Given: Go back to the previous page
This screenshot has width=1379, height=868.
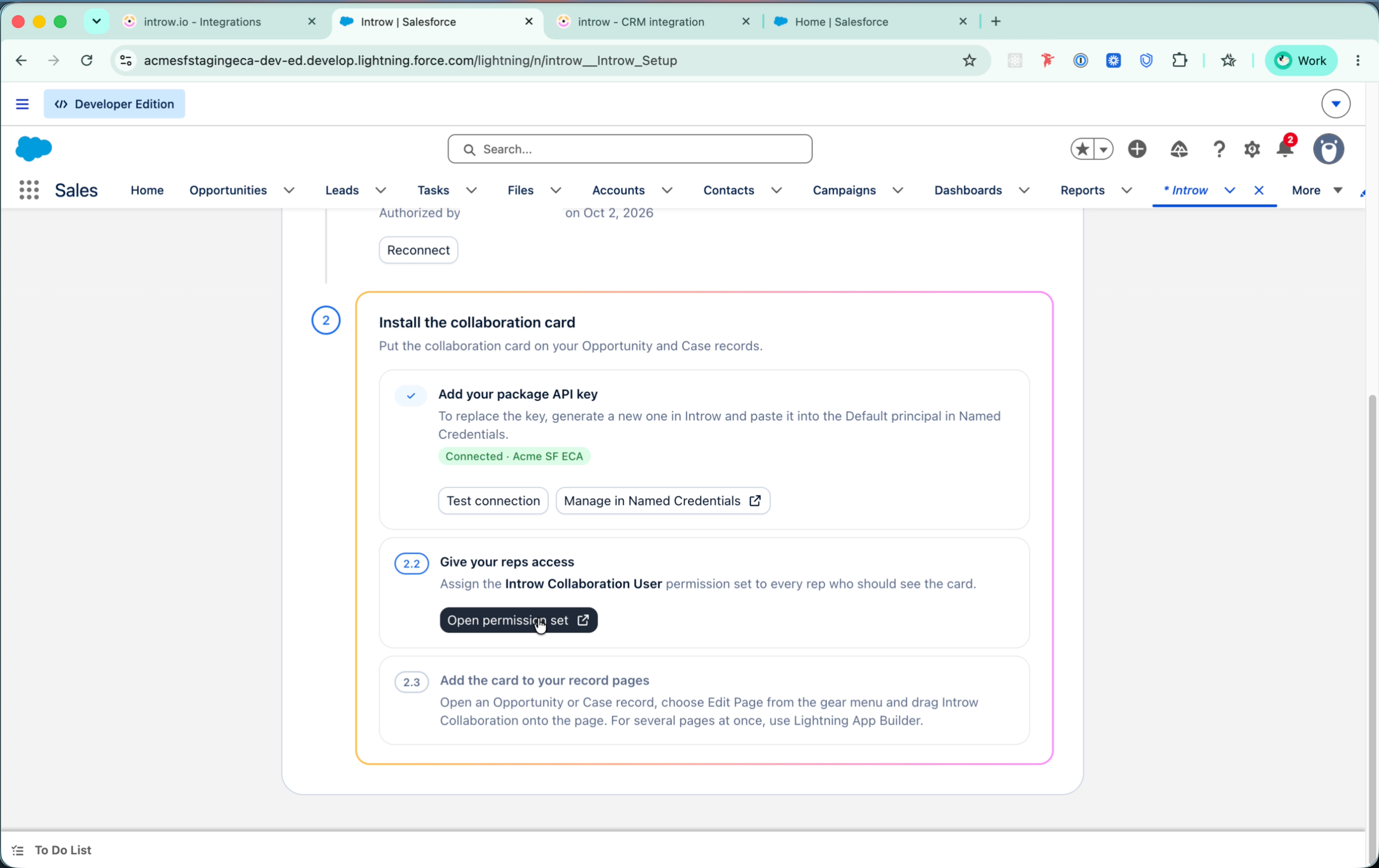Looking at the screenshot, I should (21, 60).
